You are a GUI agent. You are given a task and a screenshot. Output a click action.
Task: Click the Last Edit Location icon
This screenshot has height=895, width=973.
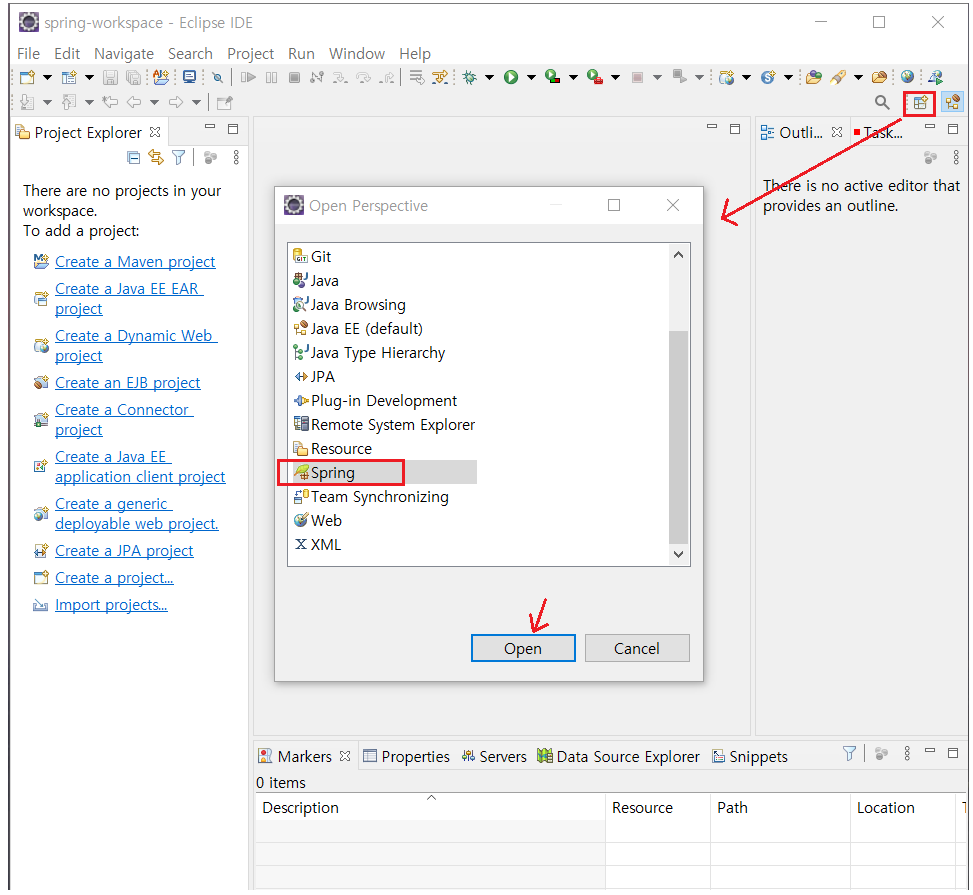click(x=110, y=102)
